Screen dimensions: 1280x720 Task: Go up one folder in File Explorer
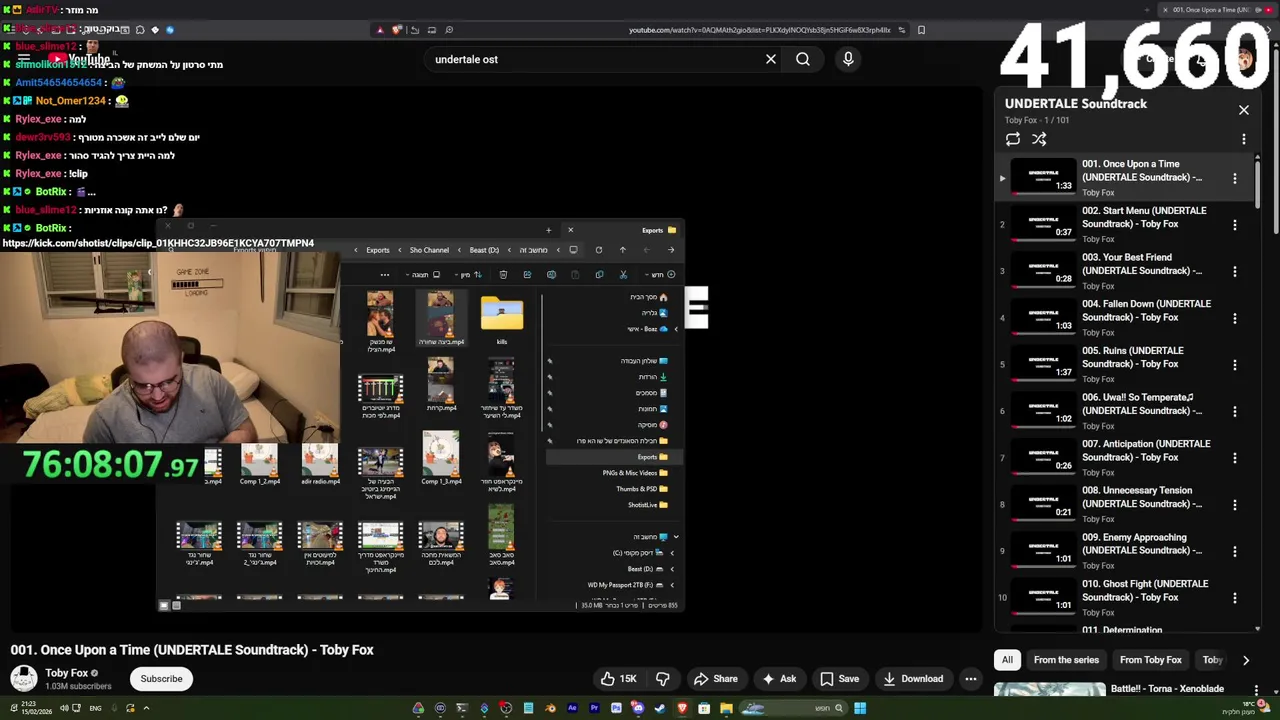623,250
